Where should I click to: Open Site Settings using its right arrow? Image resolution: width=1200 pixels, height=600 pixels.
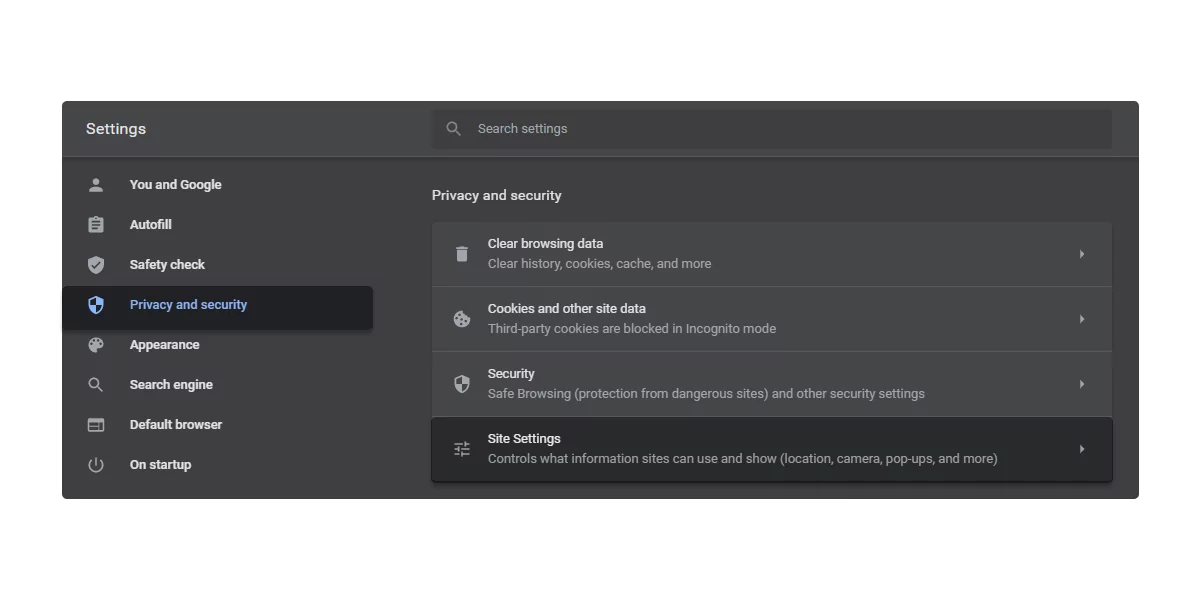(1082, 449)
